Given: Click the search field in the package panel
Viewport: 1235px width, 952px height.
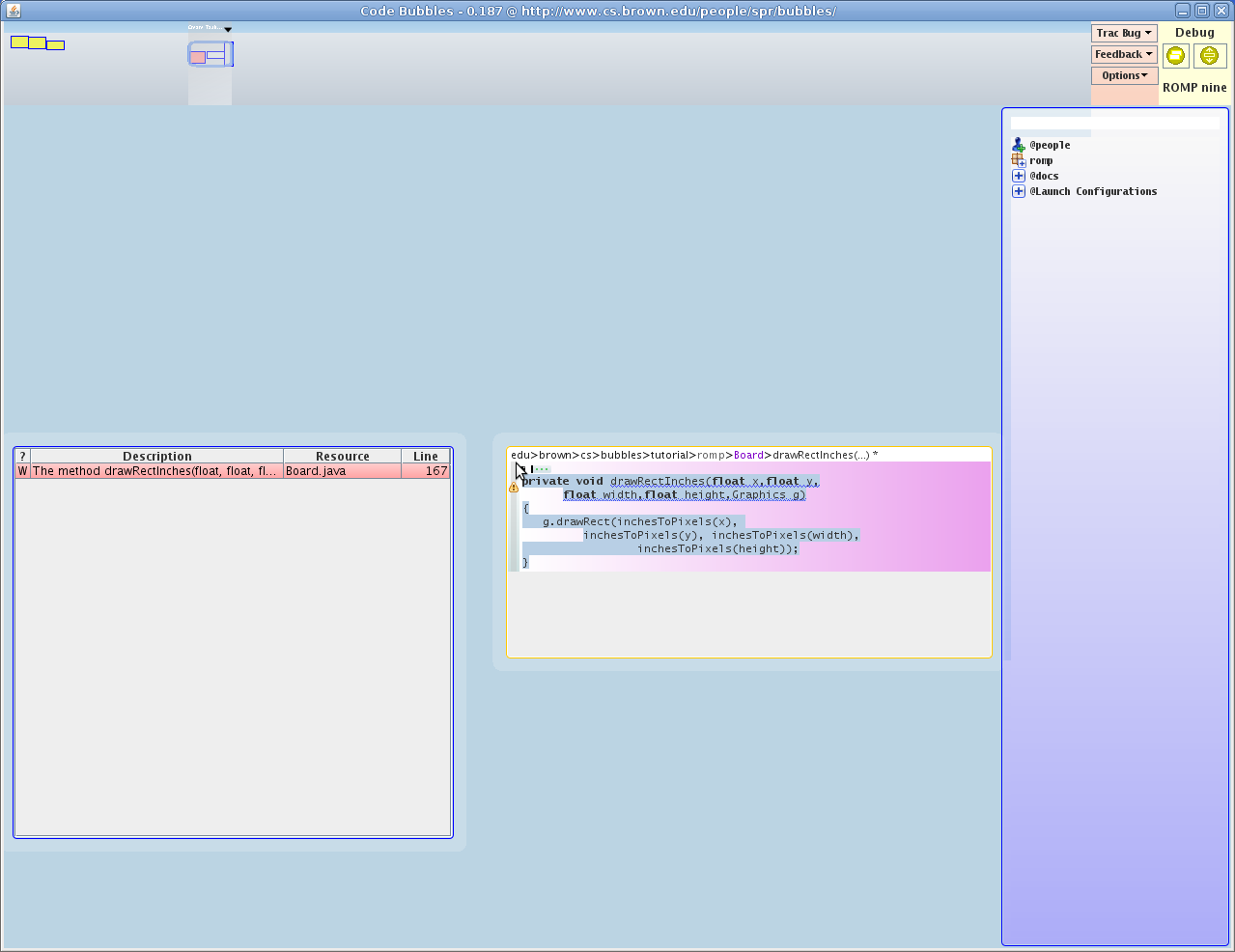Looking at the screenshot, I should click(x=1114, y=124).
